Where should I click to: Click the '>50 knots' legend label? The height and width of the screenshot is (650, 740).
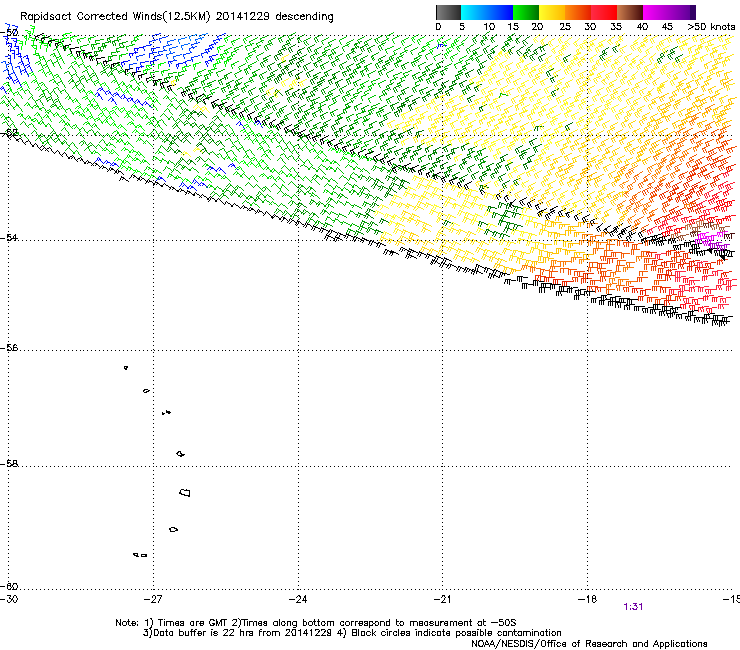click(711, 27)
